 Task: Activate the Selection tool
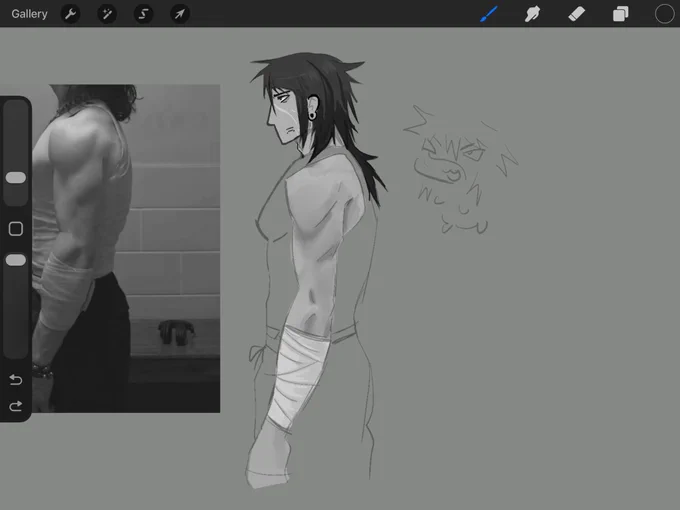pyautogui.click(x=143, y=14)
